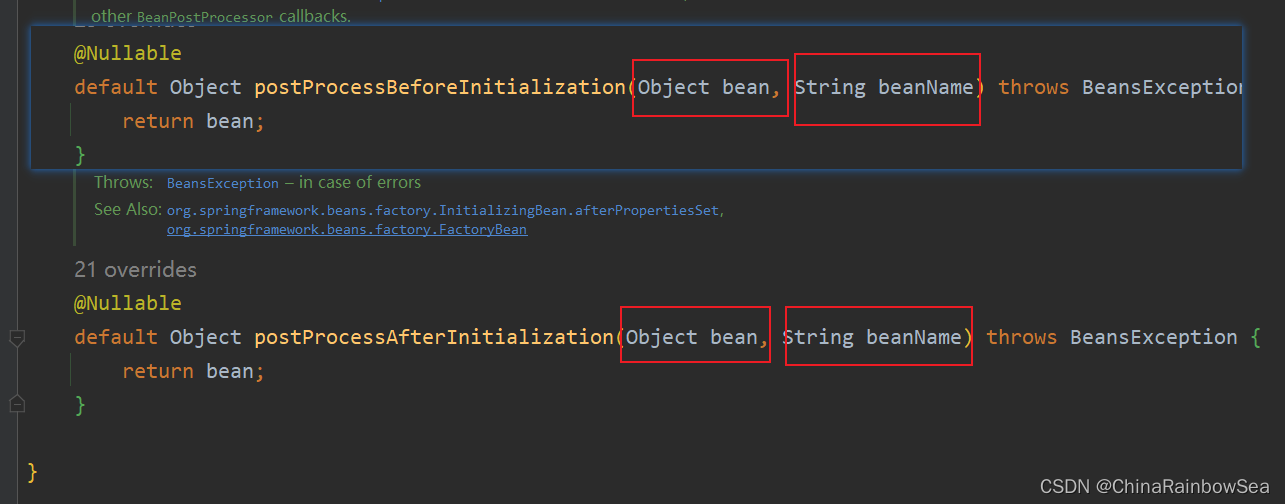Click 'Object bean' parameter in postProcessAfterInitialization
1285x504 pixels.
coord(692,337)
